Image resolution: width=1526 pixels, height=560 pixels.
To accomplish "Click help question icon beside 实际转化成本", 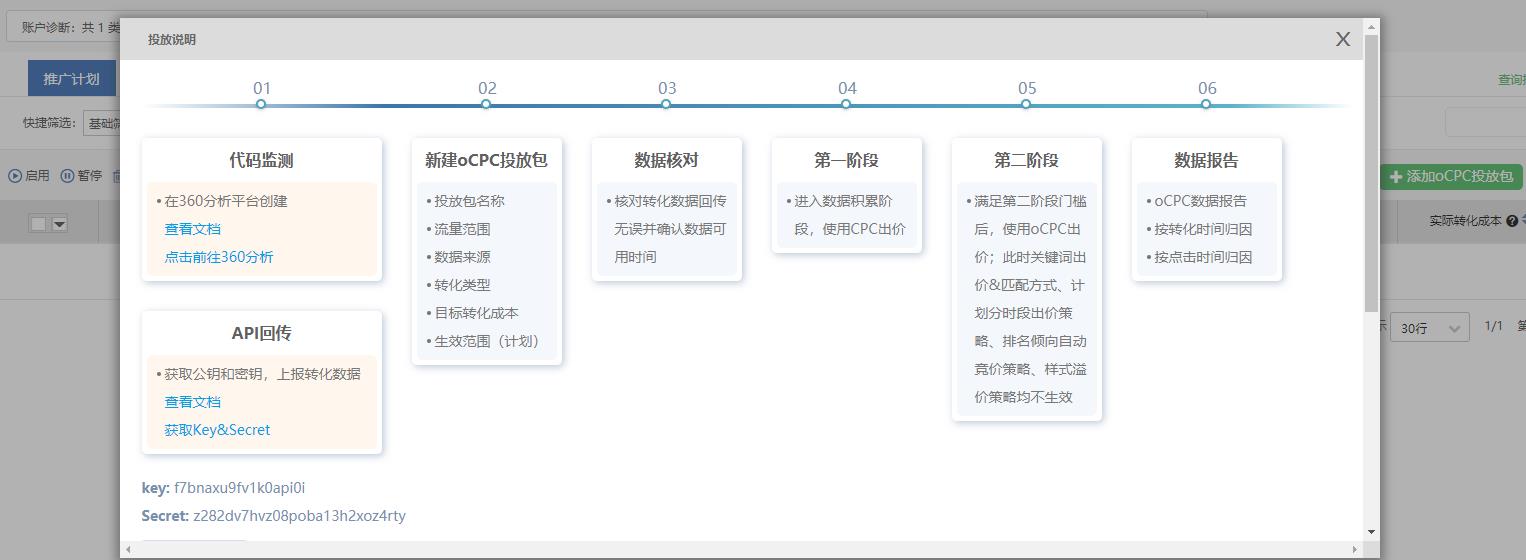I will pyautogui.click(x=1511, y=221).
